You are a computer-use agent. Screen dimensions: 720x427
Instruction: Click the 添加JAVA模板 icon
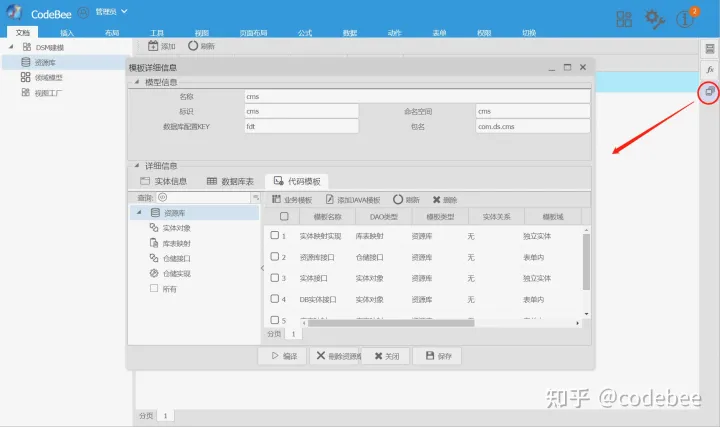coord(329,199)
